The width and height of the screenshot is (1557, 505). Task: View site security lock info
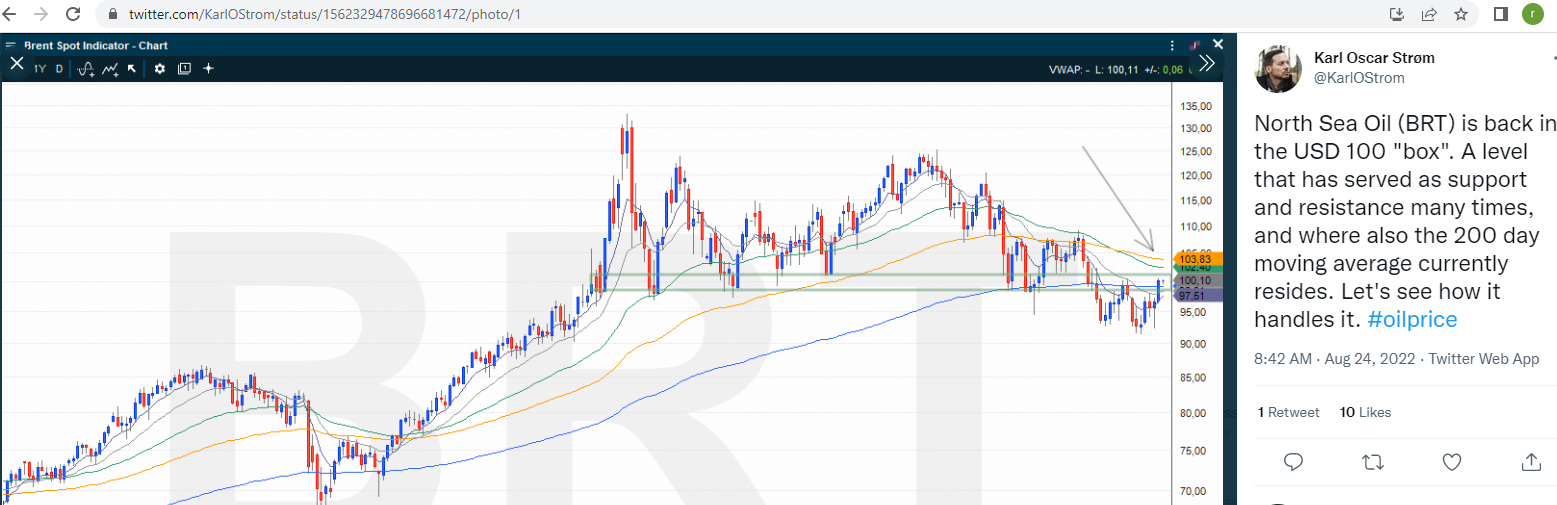click(112, 15)
